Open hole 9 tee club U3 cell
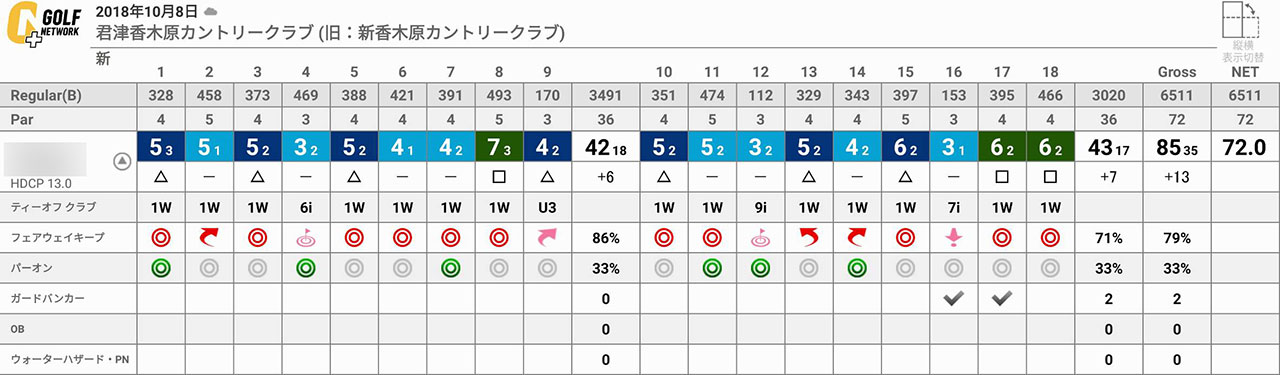1280x375 pixels. click(x=548, y=208)
